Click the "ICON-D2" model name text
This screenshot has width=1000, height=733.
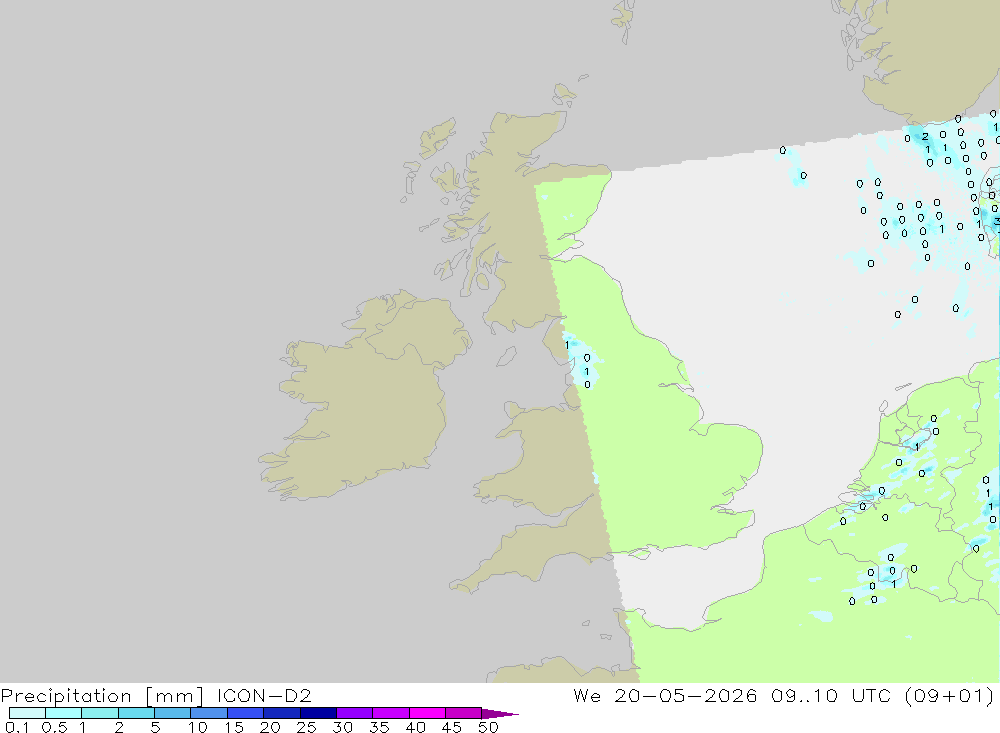[x=264, y=695]
